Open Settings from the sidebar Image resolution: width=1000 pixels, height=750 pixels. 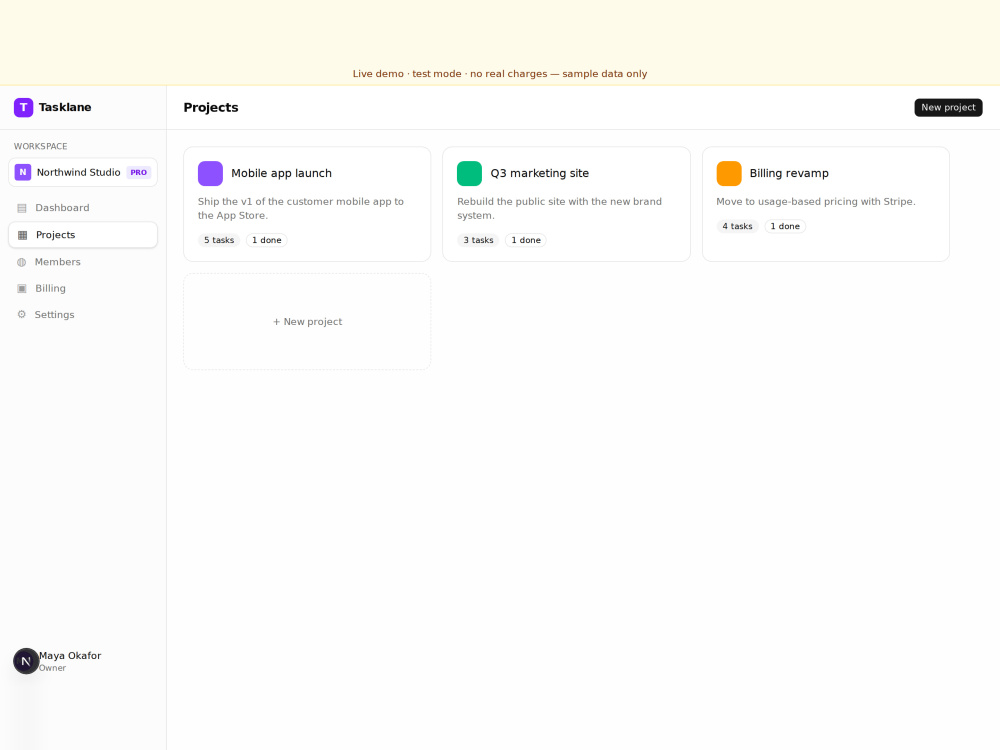pyautogui.click(x=83, y=314)
